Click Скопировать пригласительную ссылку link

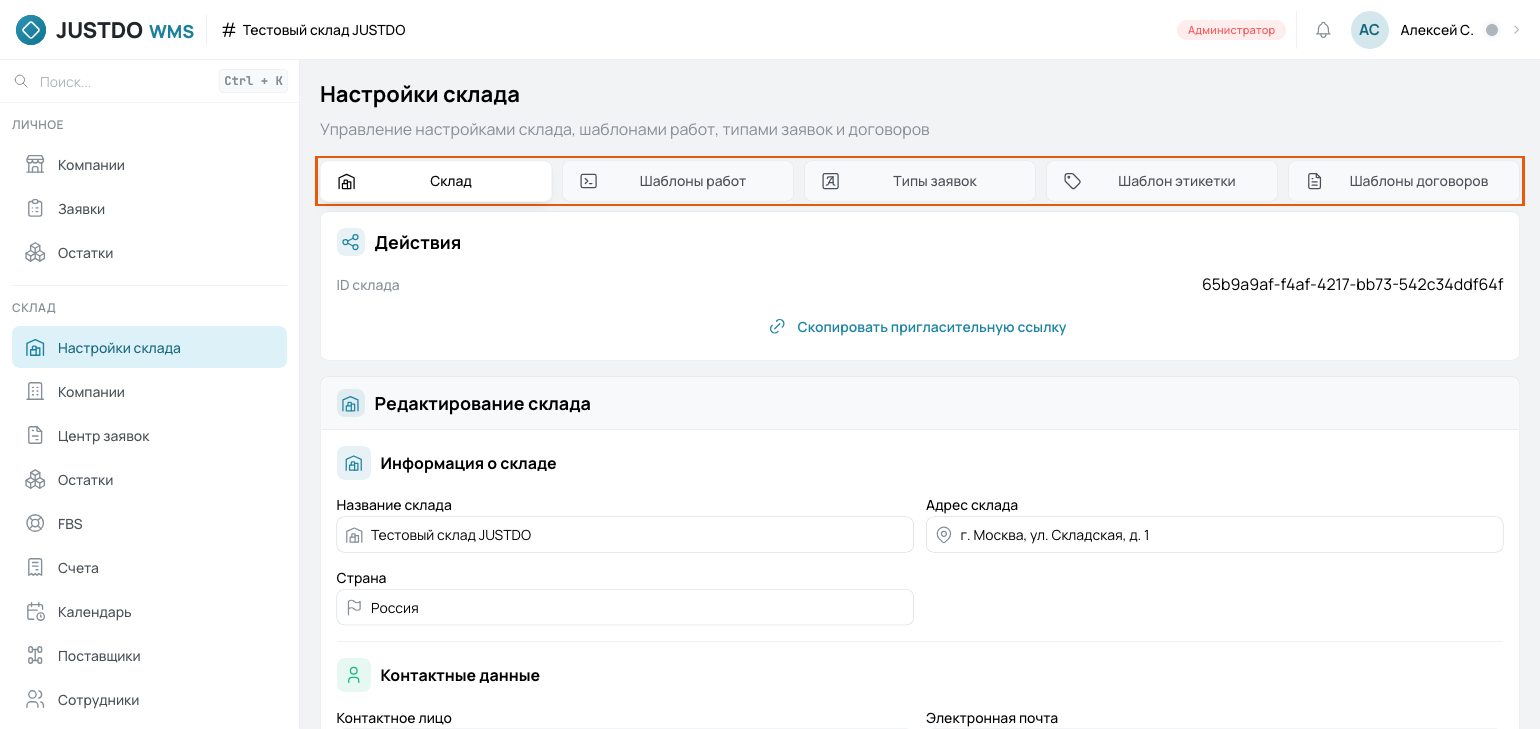pyautogui.click(x=918, y=327)
